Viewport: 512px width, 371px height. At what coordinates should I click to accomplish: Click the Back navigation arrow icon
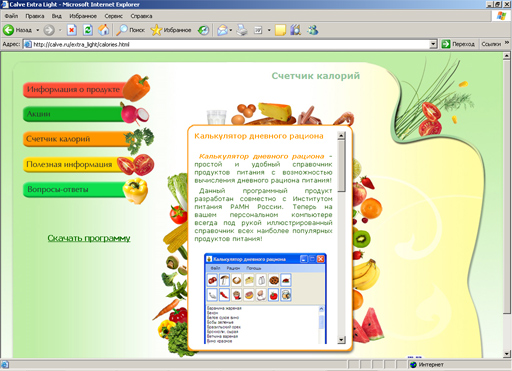(9, 30)
